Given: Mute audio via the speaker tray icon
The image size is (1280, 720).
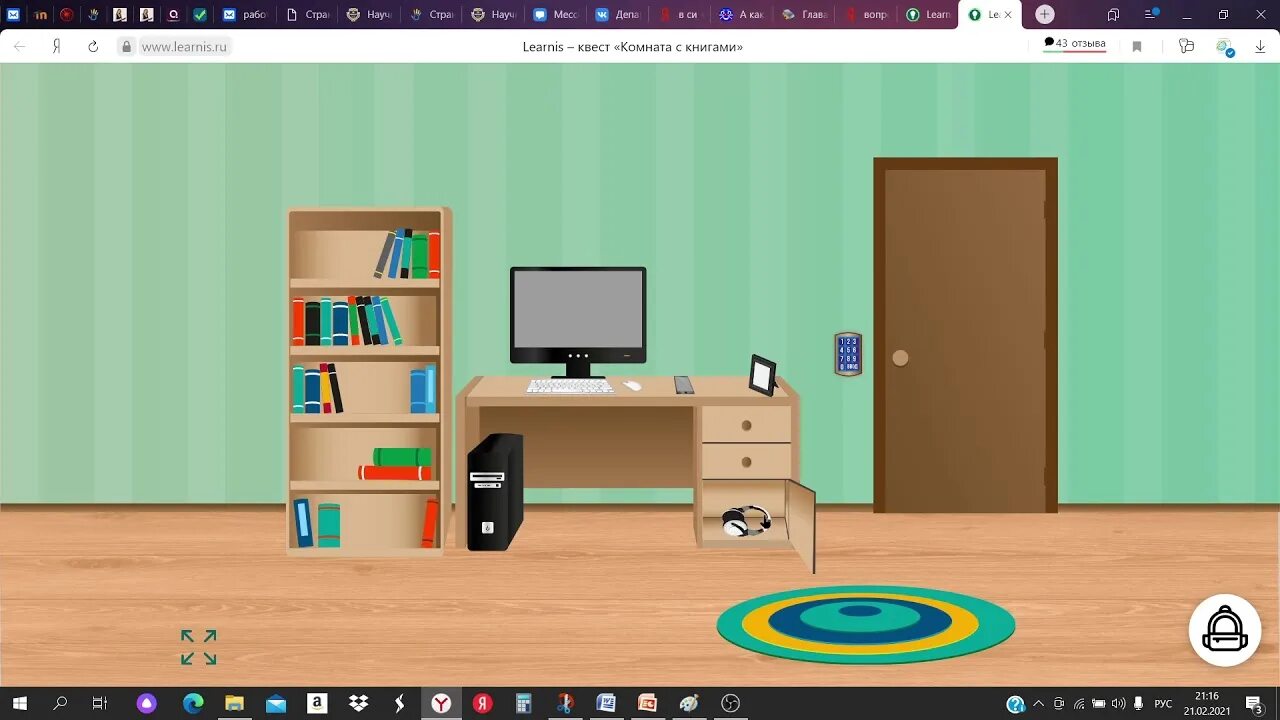Looking at the screenshot, I should [x=1118, y=704].
